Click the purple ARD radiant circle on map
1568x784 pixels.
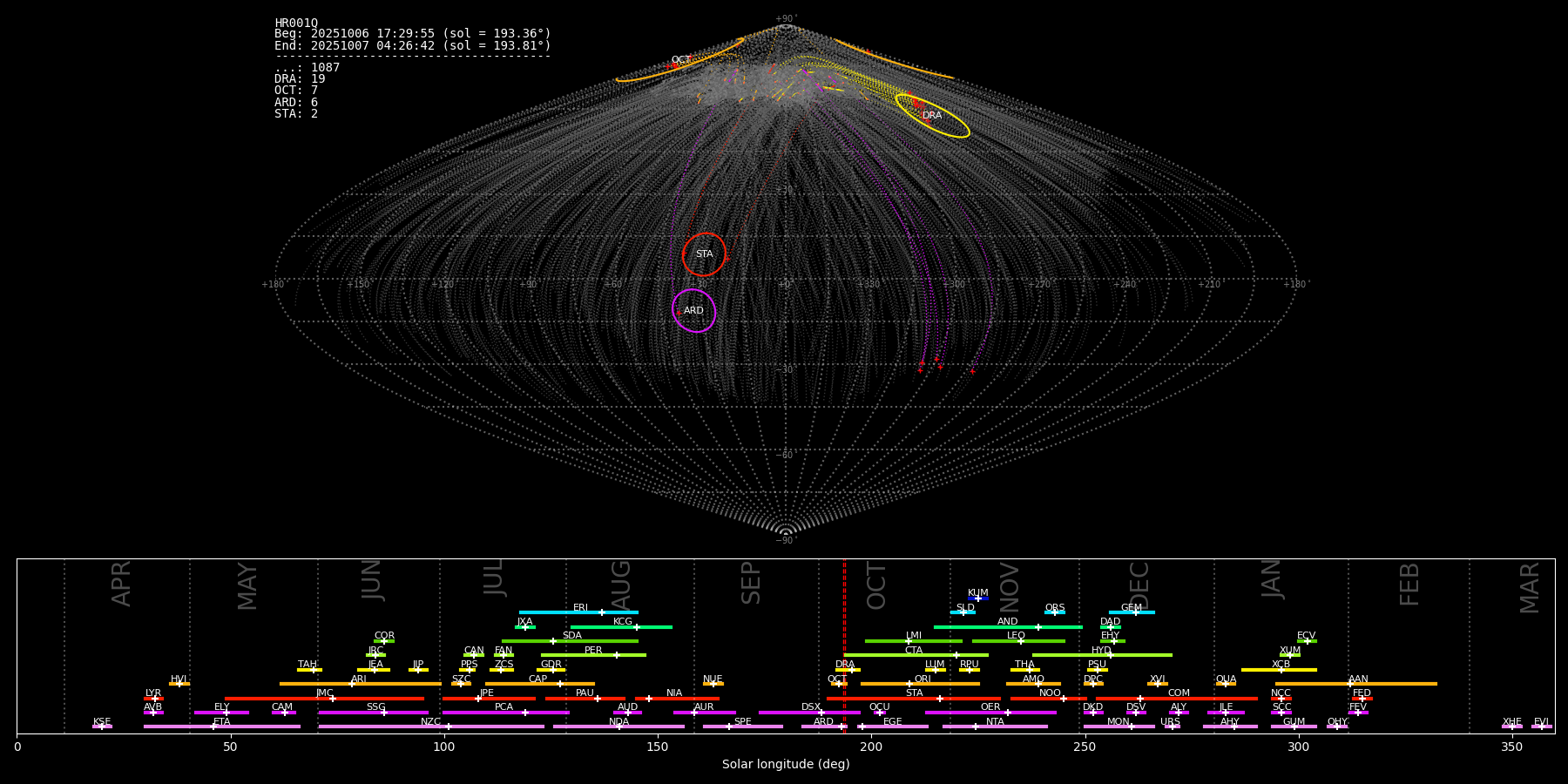tap(693, 311)
